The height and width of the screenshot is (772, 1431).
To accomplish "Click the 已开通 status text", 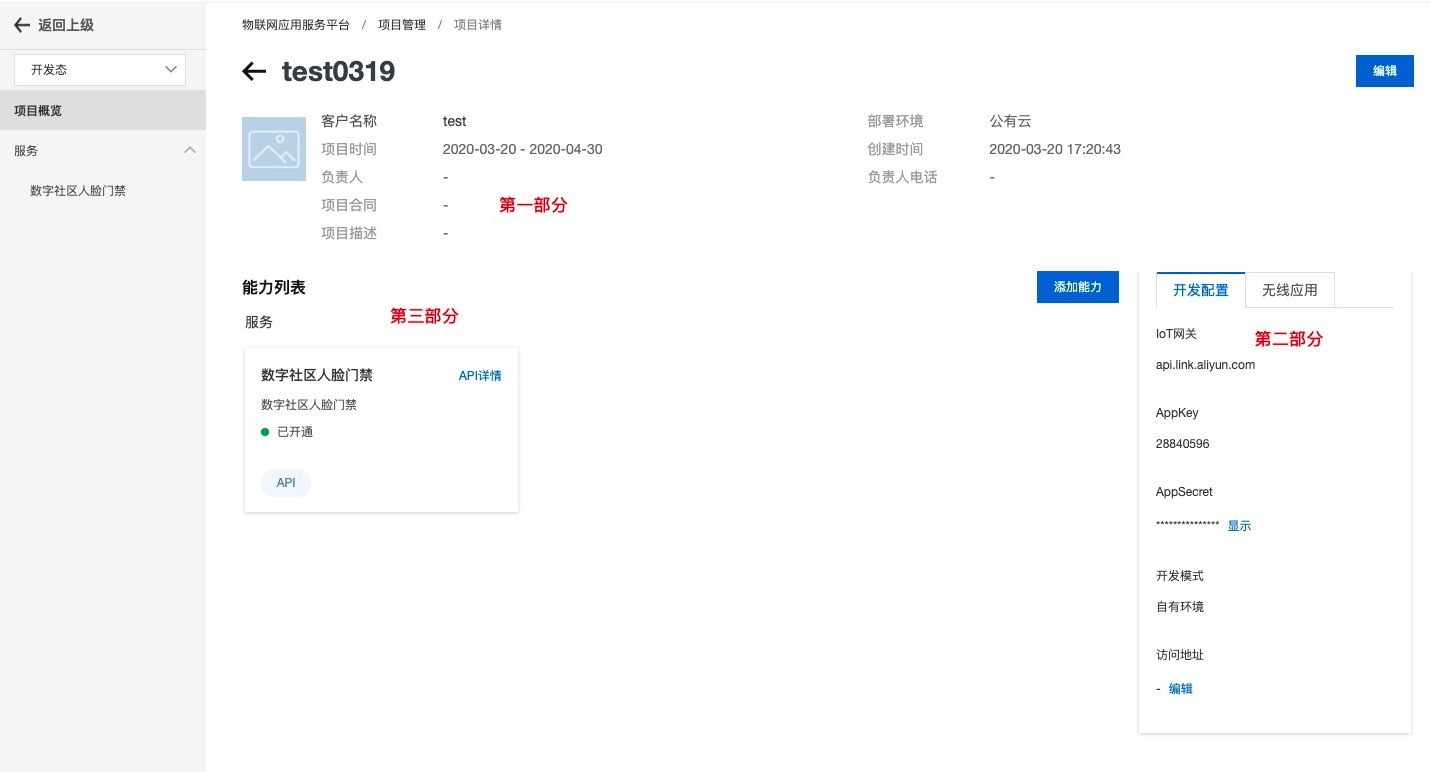I will click(295, 432).
